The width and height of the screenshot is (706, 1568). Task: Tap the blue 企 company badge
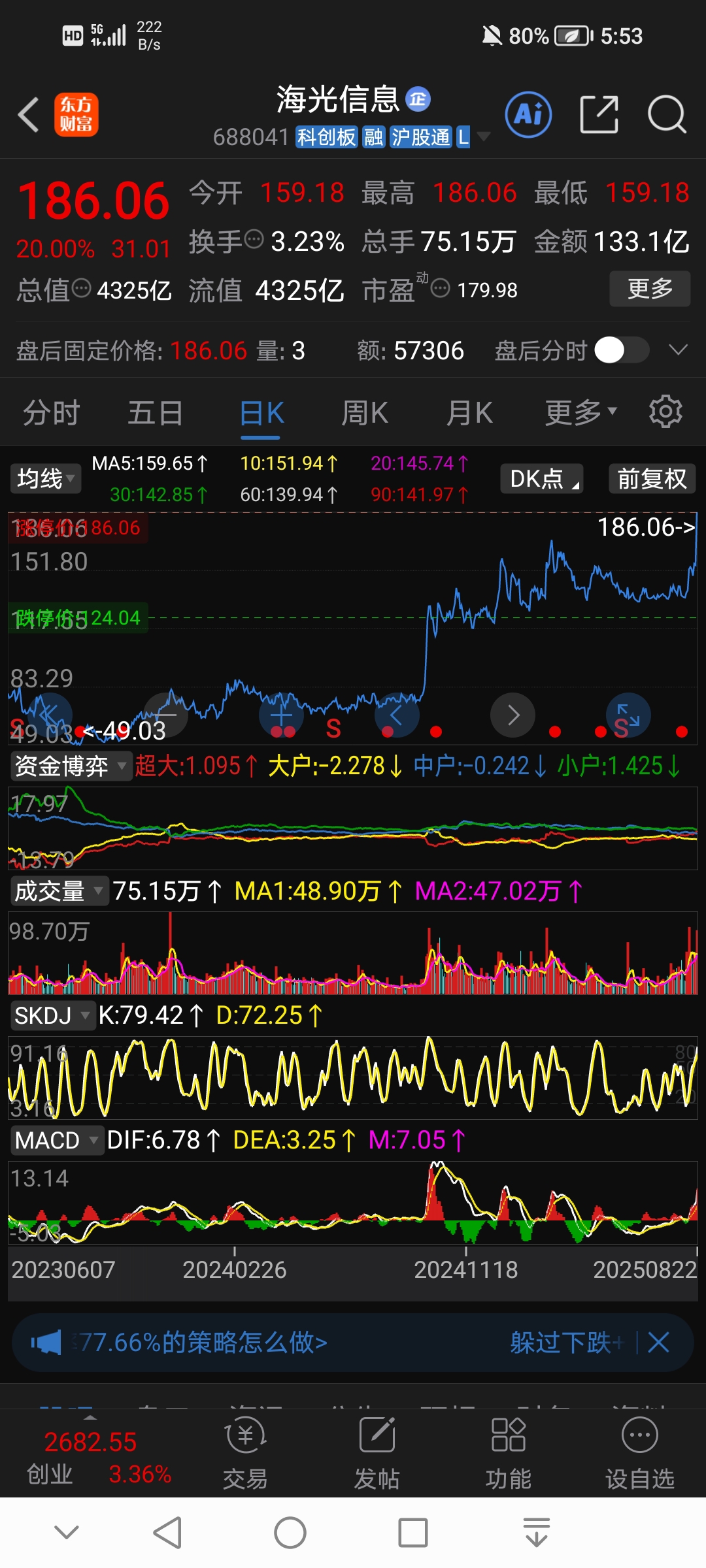pos(418,99)
